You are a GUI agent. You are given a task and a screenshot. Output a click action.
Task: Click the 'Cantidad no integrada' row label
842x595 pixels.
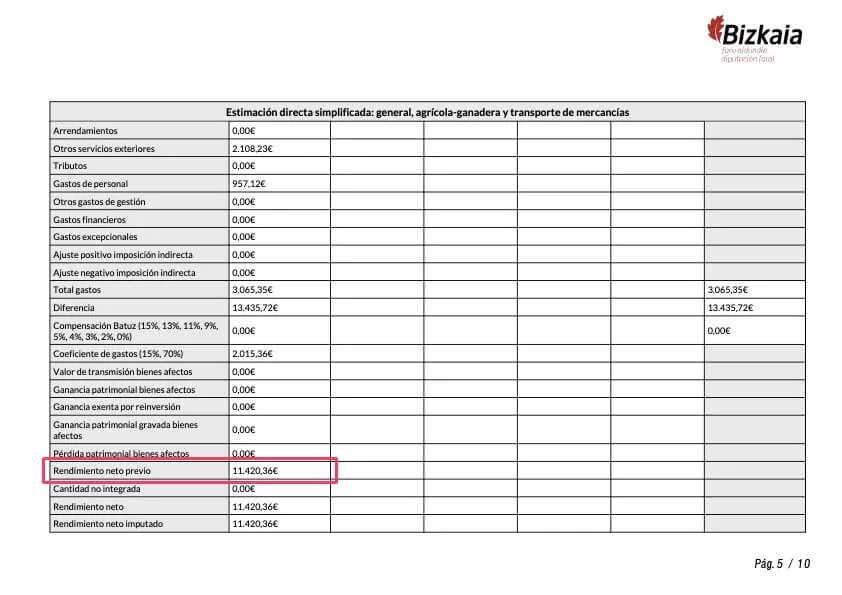point(97,489)
